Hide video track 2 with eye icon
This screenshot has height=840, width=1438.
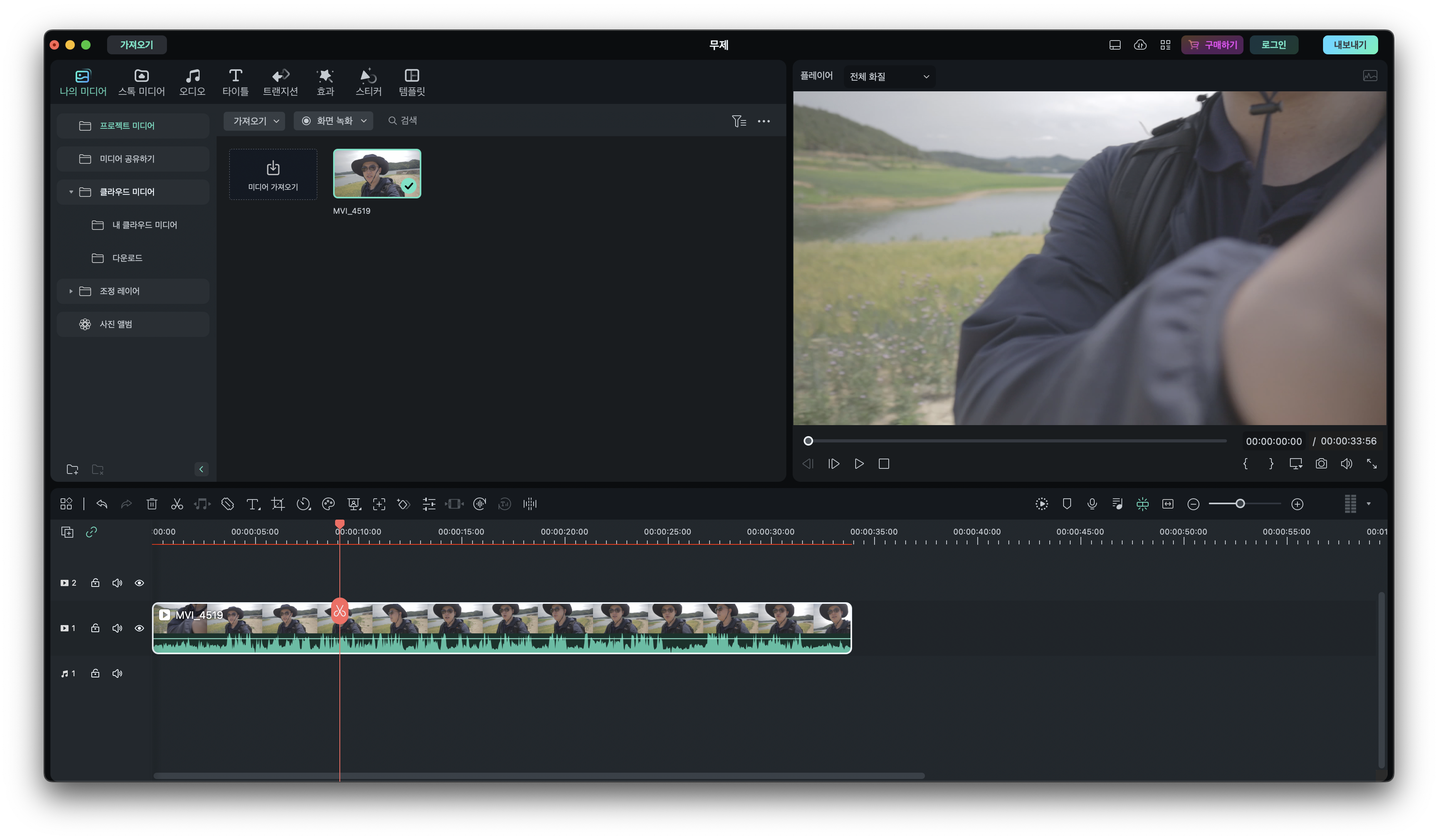139,583
